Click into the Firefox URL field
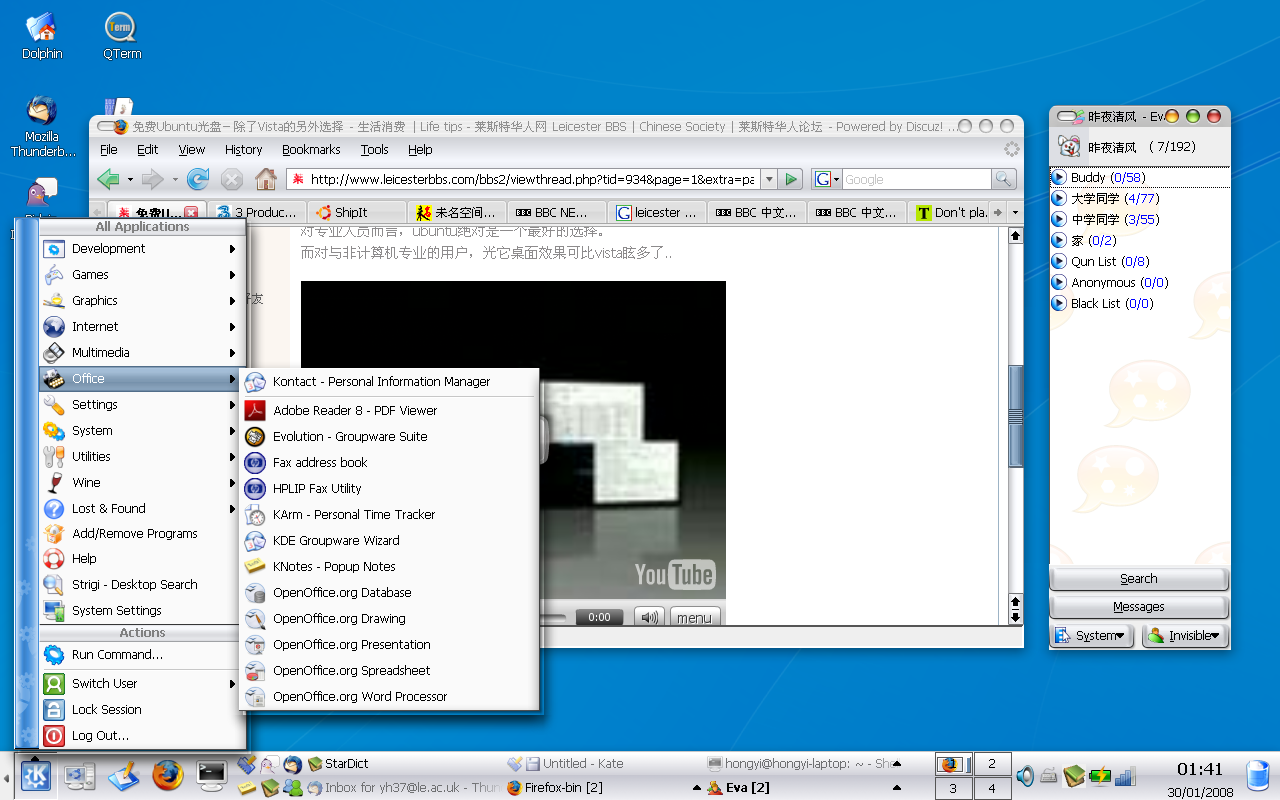 (523, 179)
